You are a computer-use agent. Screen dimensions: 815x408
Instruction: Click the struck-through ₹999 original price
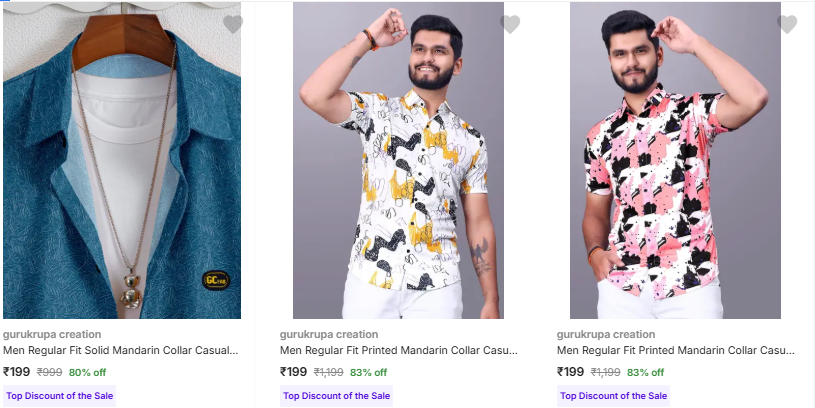tap(50, 373)
